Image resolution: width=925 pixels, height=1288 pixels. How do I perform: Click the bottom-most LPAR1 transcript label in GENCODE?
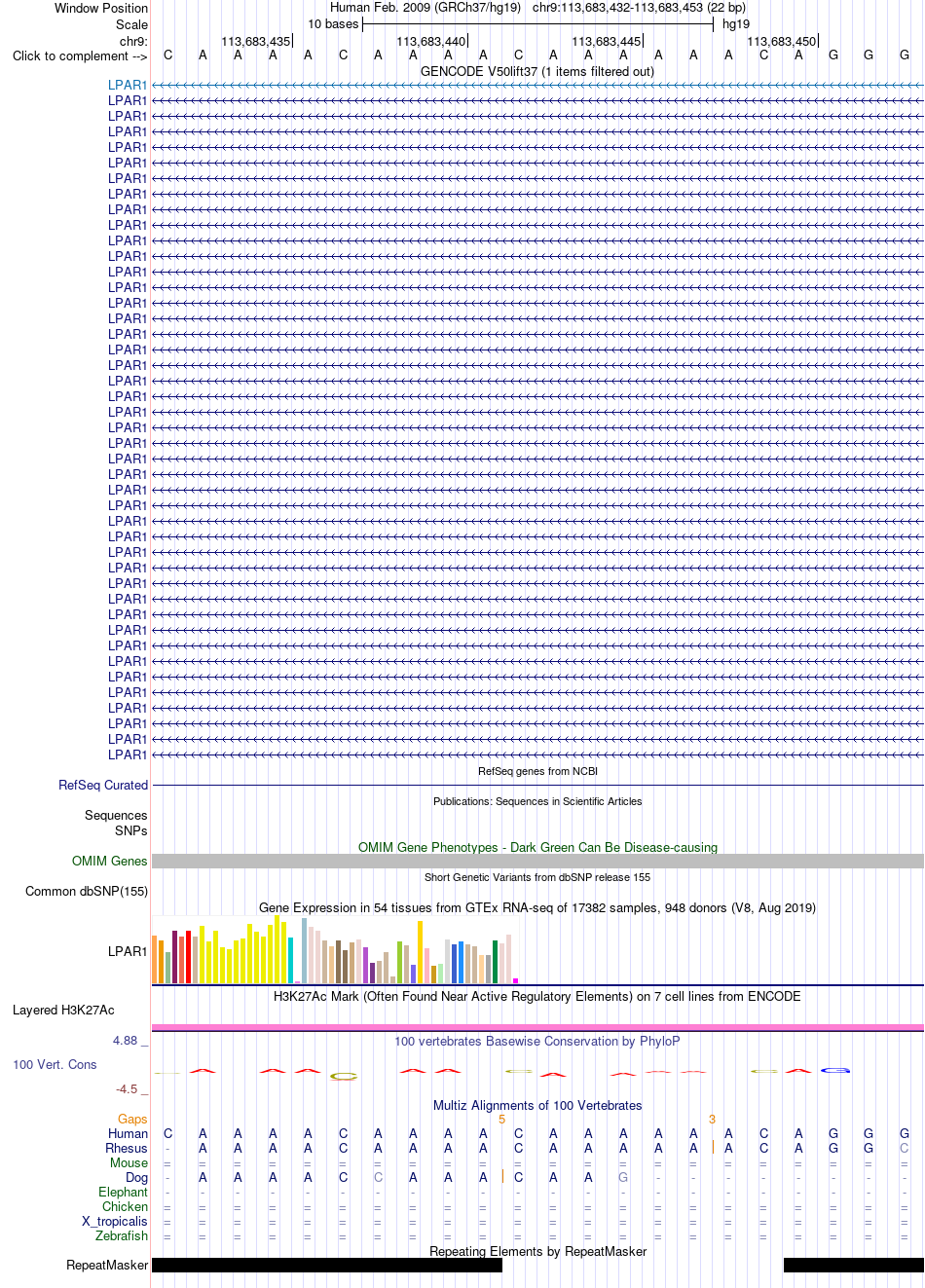(x=128, y=754)
